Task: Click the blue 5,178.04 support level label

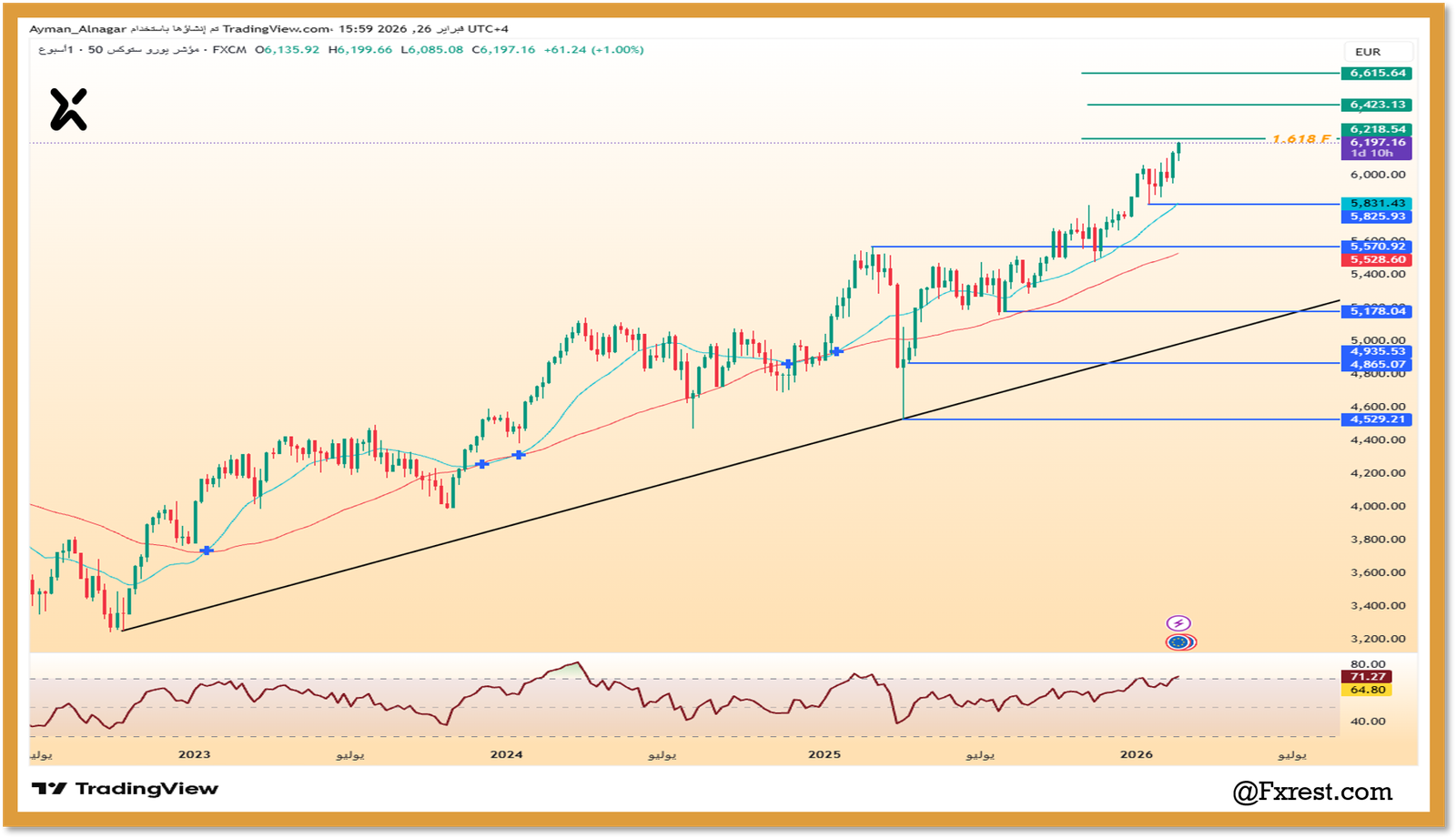Action: (1377, 311)
